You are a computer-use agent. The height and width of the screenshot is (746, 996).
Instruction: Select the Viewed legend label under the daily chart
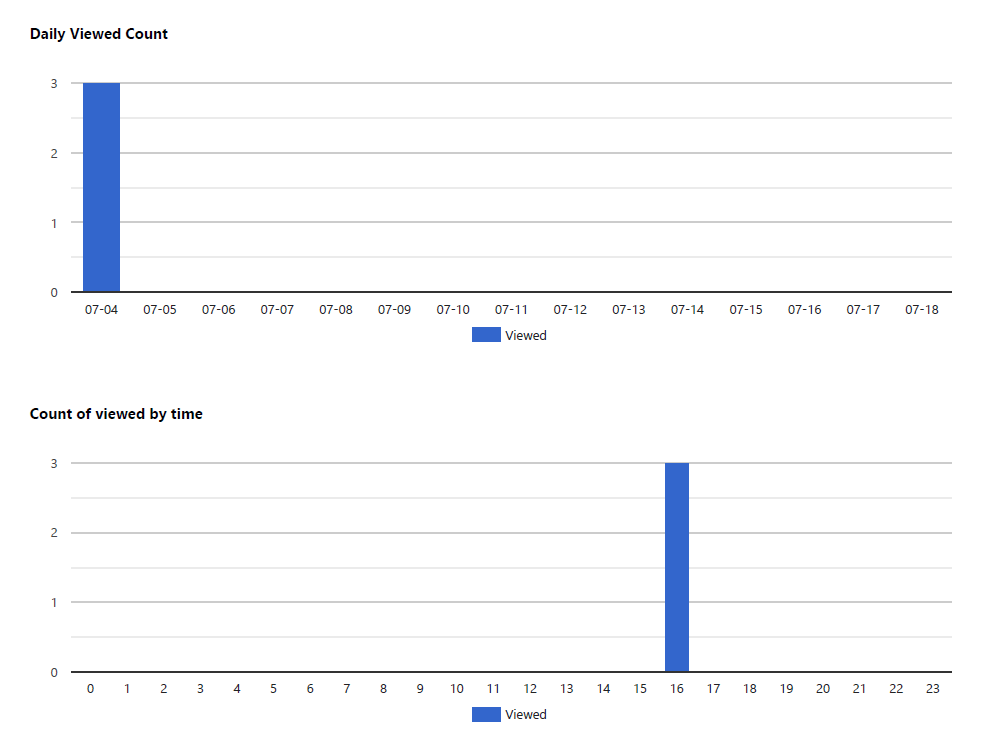click(x=526, y=336)
